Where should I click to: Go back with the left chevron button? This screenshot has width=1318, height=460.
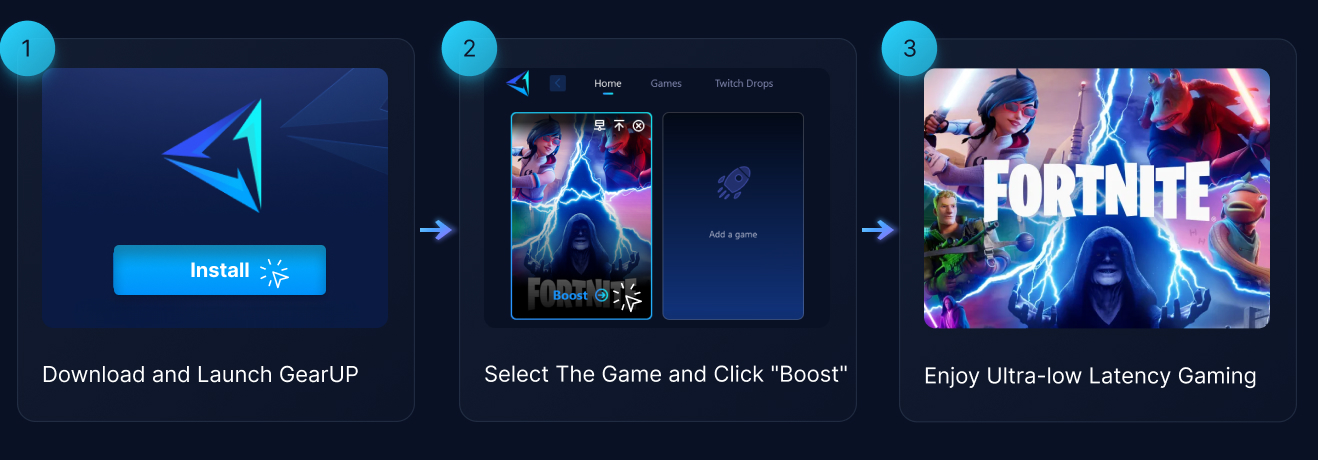557,83
